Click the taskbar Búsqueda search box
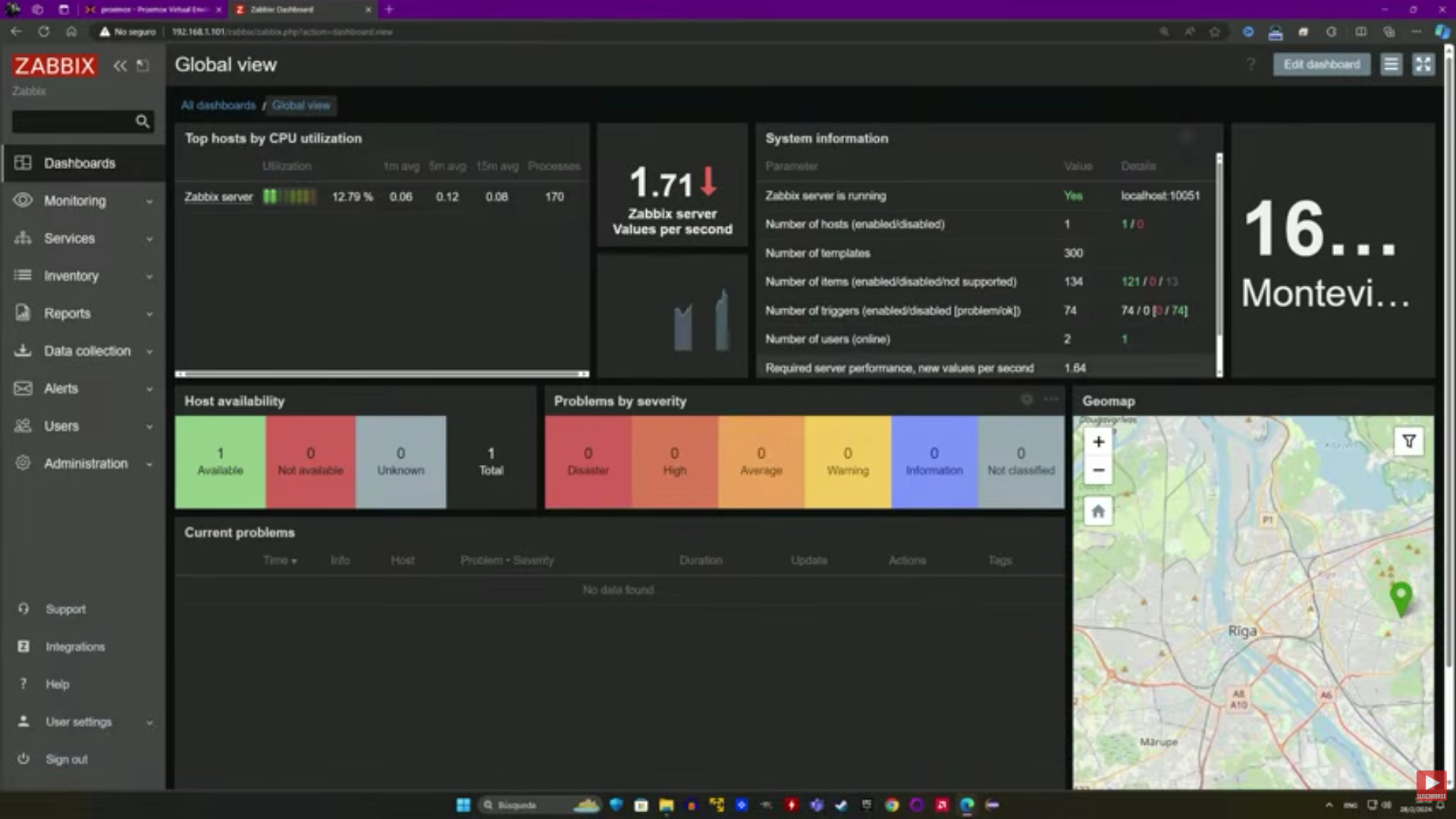 [540, 805]
